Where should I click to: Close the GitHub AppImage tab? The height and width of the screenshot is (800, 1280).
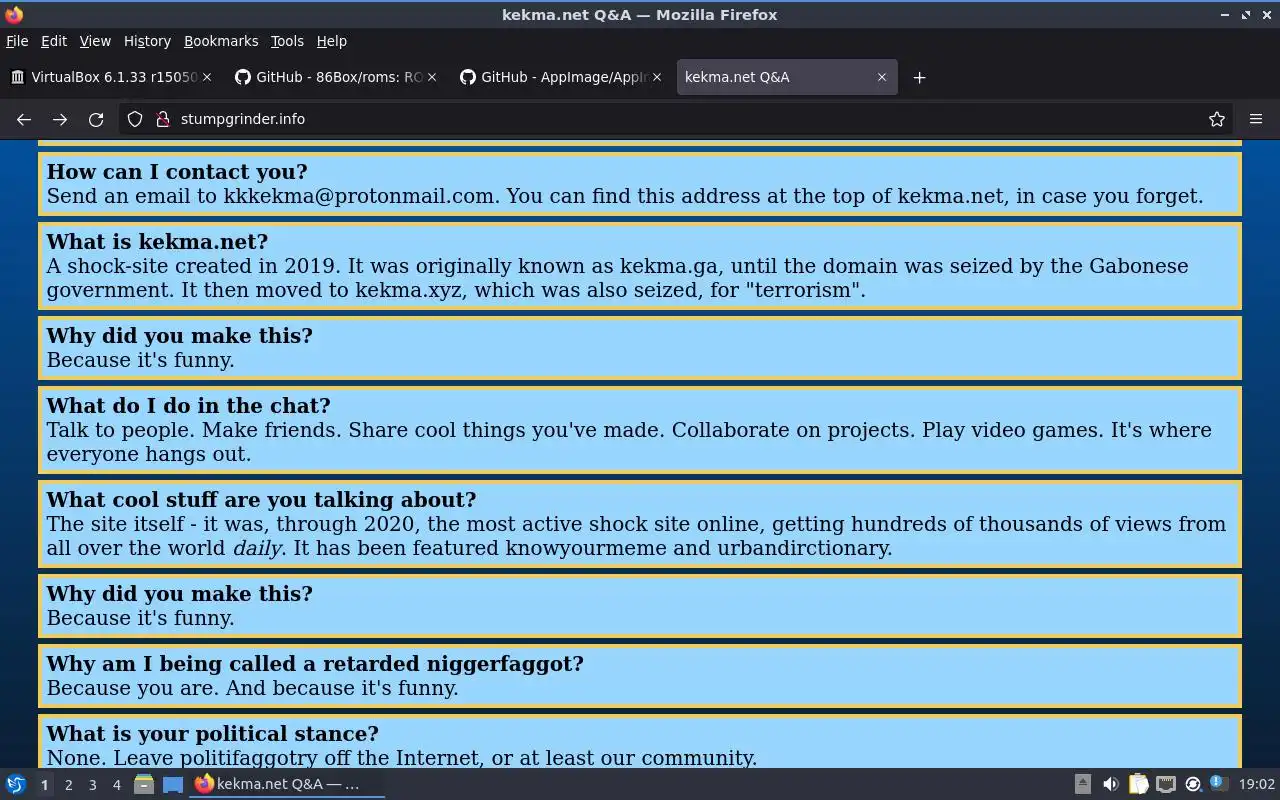pos(657,77)
